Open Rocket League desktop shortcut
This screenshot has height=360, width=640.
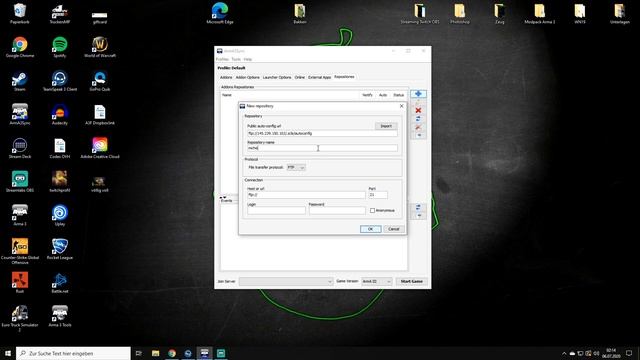(60, 249)
